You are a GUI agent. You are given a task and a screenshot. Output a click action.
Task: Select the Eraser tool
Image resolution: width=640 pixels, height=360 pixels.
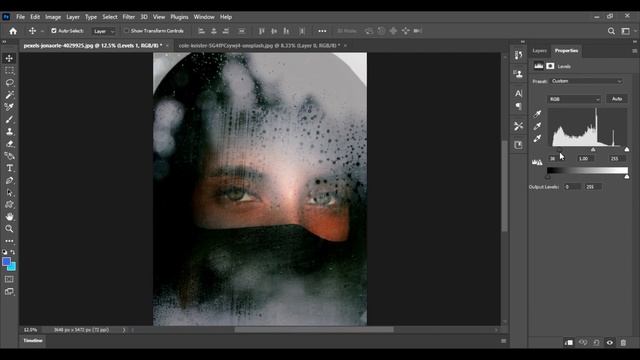tap(9, 144)
